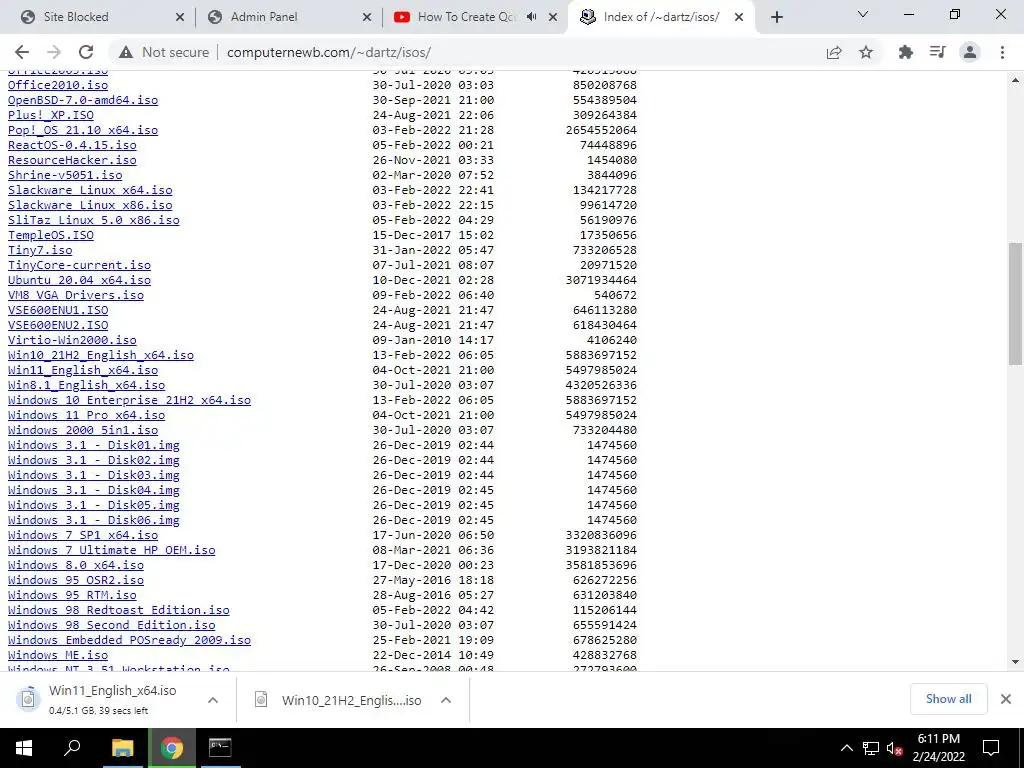Viewport: 1024px width, 768px height.
Task: Reload the current page
Action: pos(86,52)
